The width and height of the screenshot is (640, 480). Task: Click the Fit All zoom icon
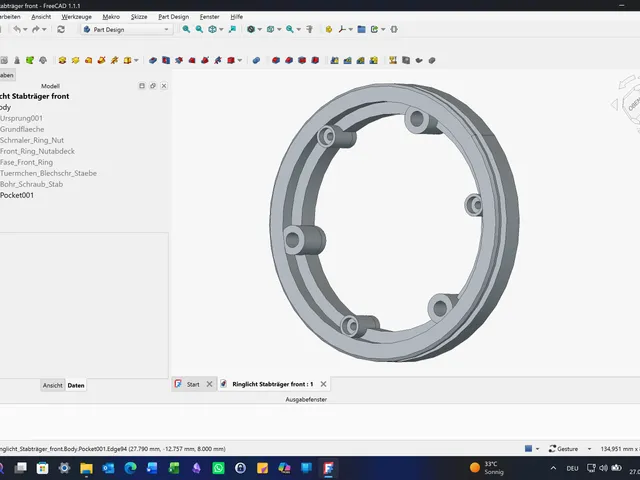point(186,29)
